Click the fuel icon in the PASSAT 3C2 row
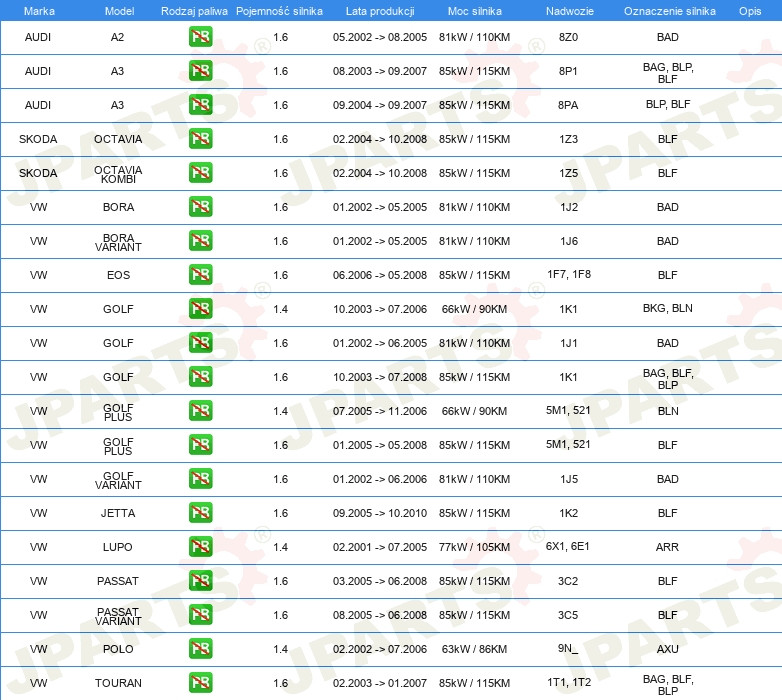The width and height of the screenshot is (782, 700). pos(200,581)
